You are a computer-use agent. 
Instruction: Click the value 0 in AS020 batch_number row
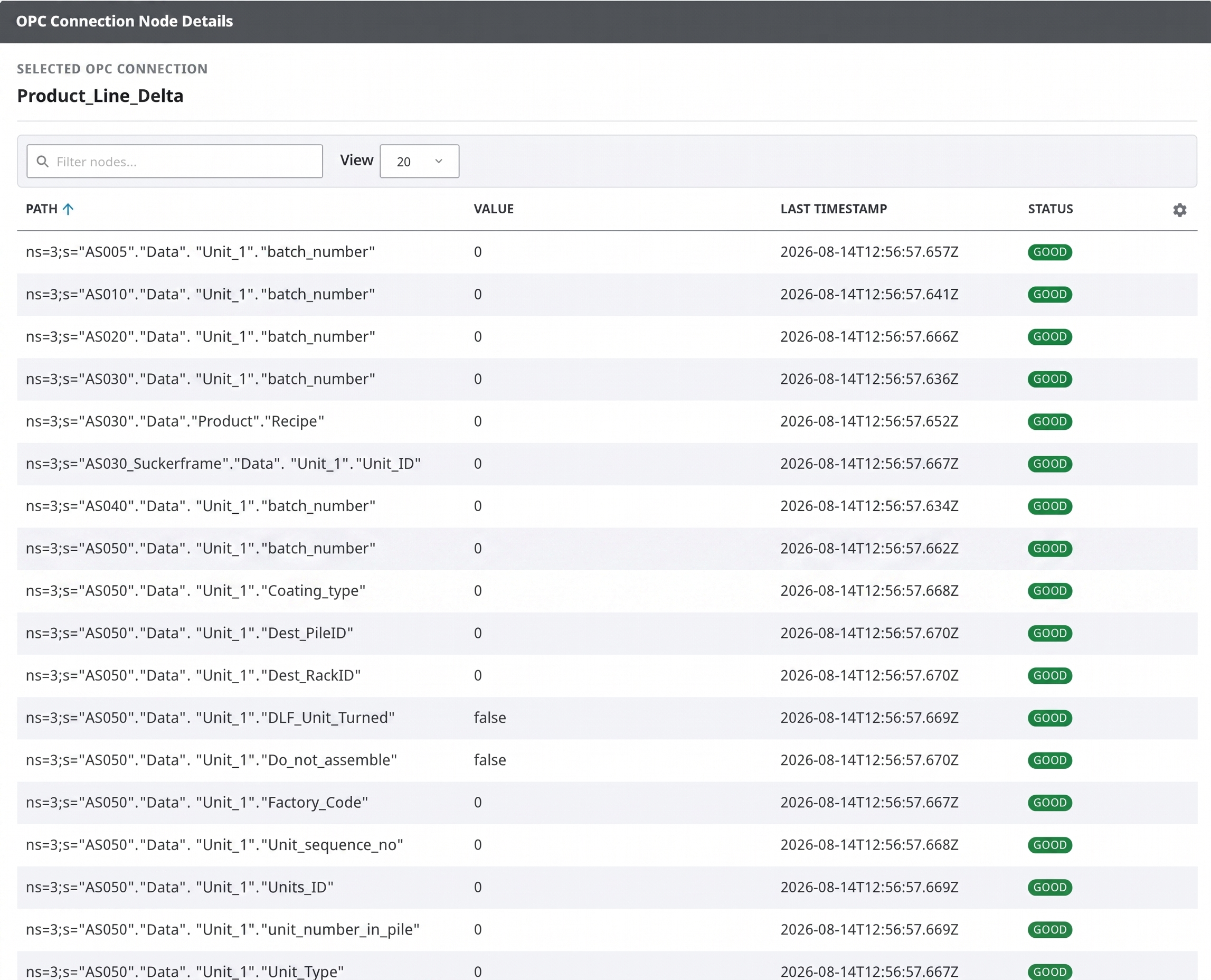tap(477, 336)
